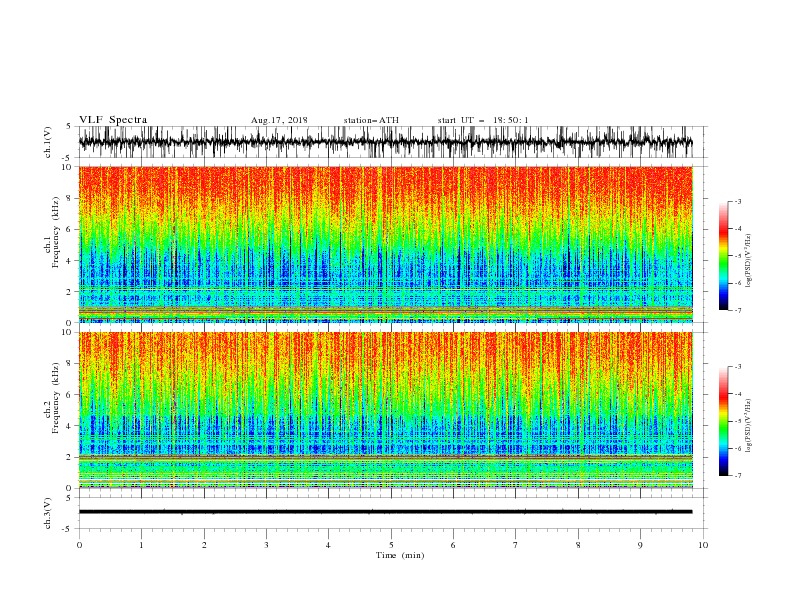Click the "1" tick on the time axis

(x=141, y=545)
